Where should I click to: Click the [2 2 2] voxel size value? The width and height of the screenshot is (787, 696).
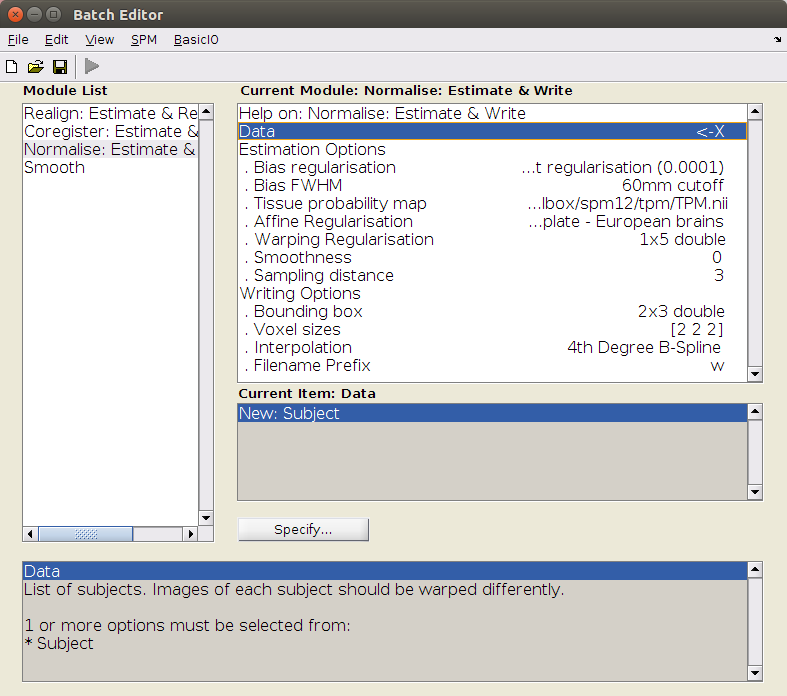pos(697,330)
